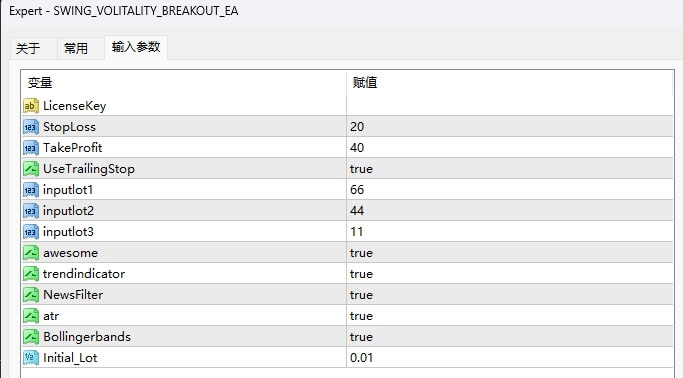The width and height of the screenshot is (683, 378).
Task: Click the awesome boolean icon
Action: click(x=31, y=253)
